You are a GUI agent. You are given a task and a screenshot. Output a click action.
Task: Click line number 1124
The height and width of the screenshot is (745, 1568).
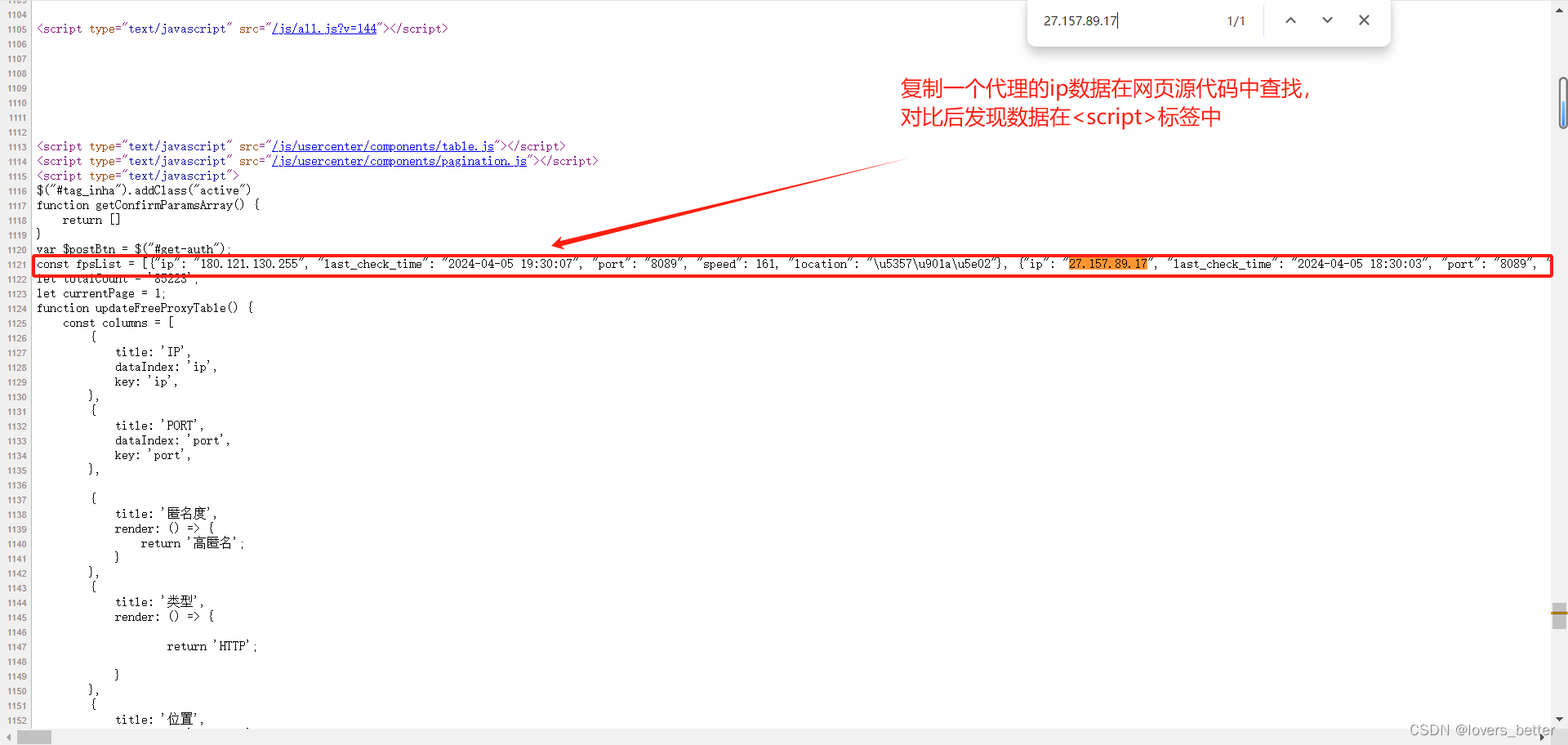[17, 309]
